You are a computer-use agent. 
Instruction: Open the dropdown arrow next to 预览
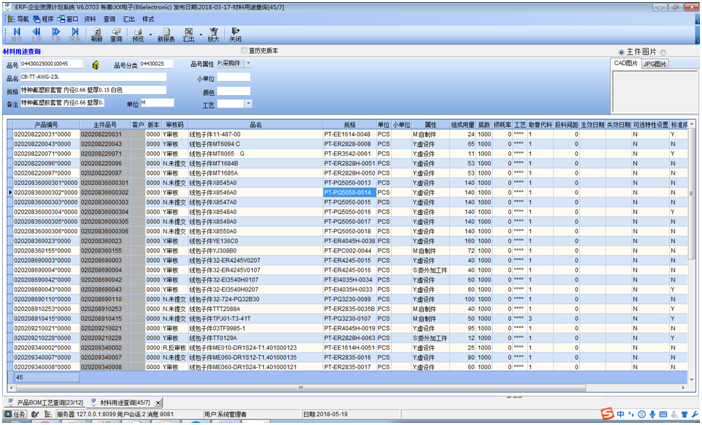coord(151,37)
